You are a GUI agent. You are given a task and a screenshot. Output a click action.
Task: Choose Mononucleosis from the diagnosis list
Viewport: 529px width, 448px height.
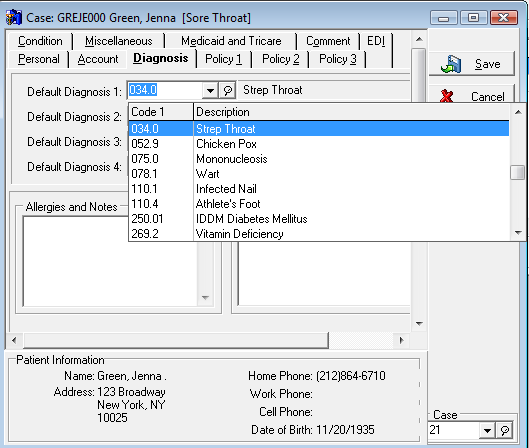pos(318,159)
